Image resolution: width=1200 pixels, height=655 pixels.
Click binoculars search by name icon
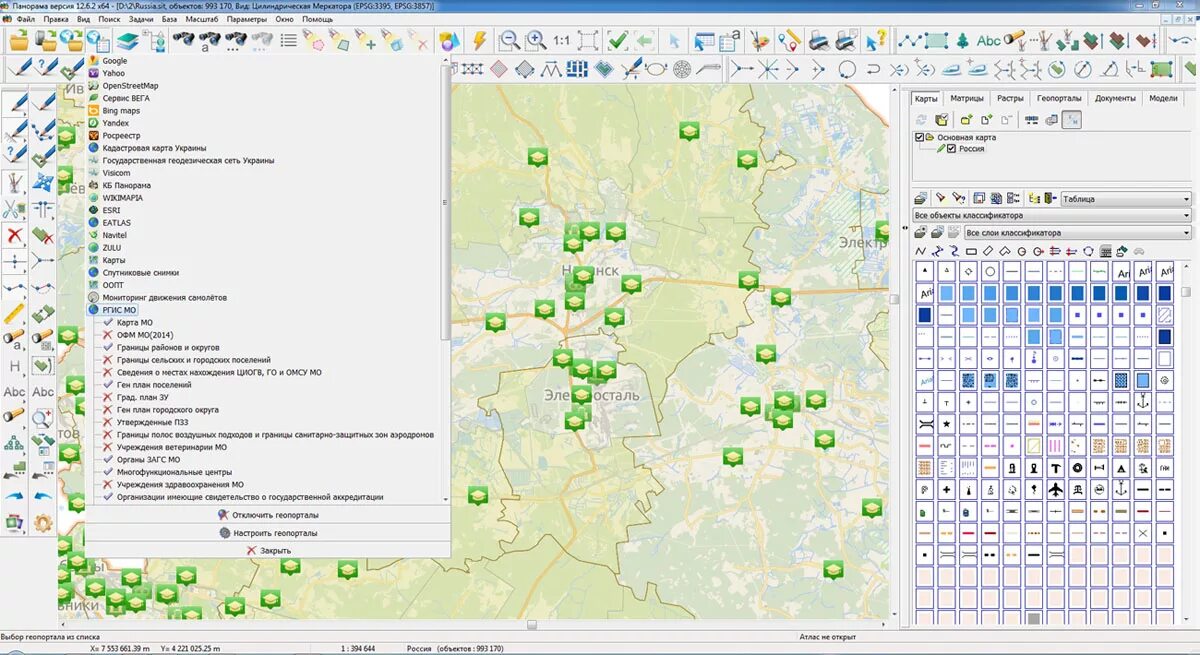(209, 40)
